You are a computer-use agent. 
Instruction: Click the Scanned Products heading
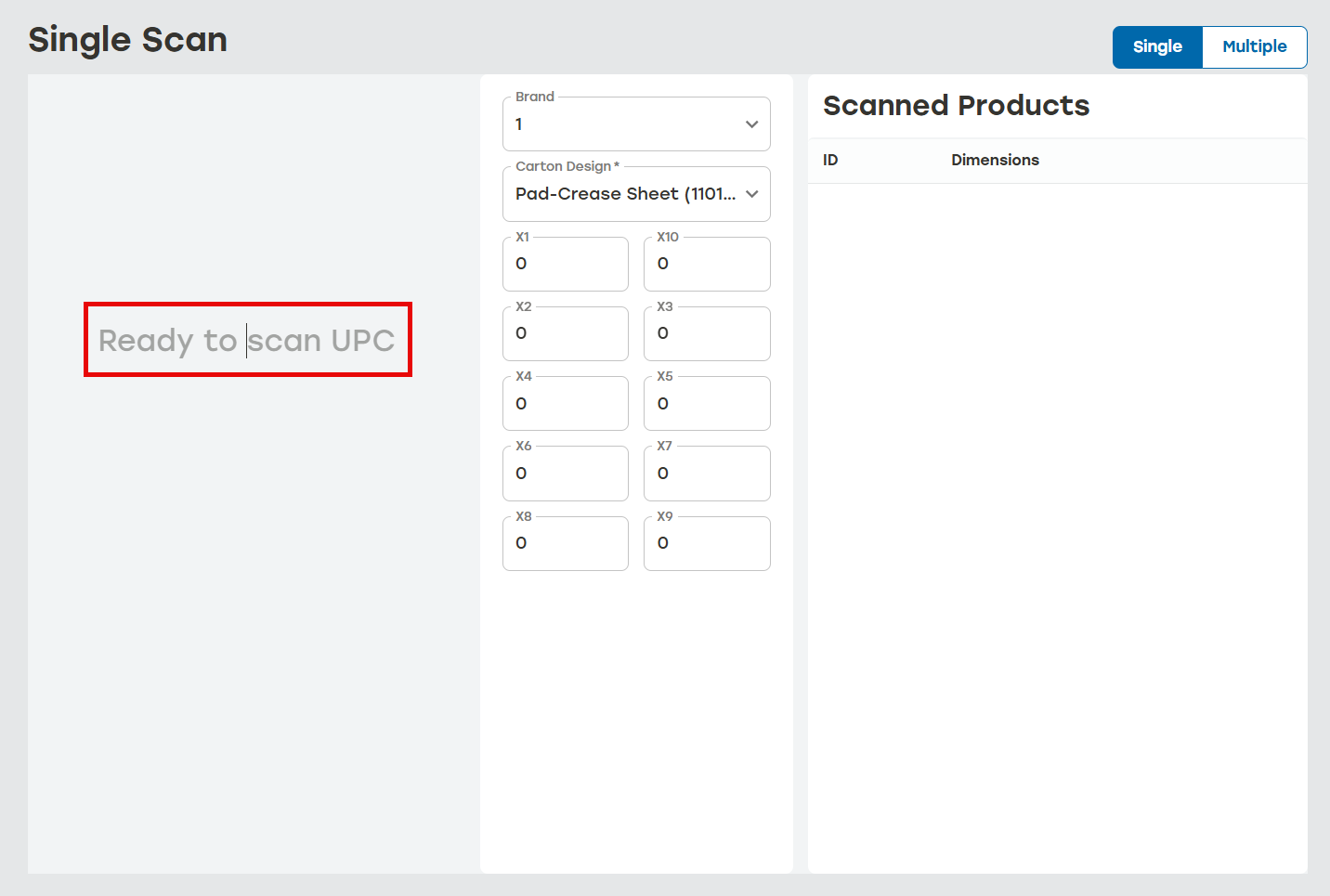(x=957, y=106)
